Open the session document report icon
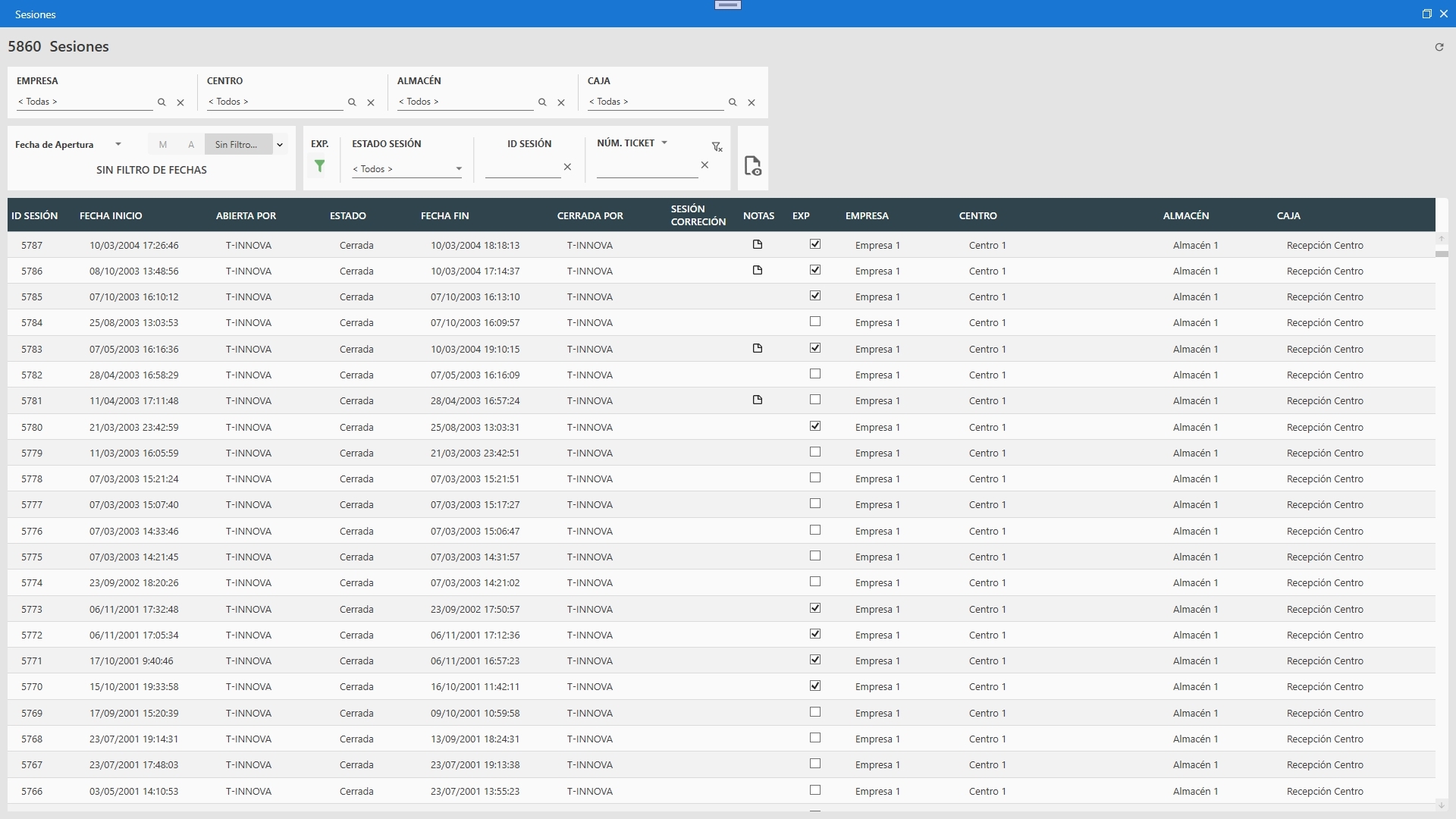This screenshot has height=819, width=1456. click(x=752, y=165)
